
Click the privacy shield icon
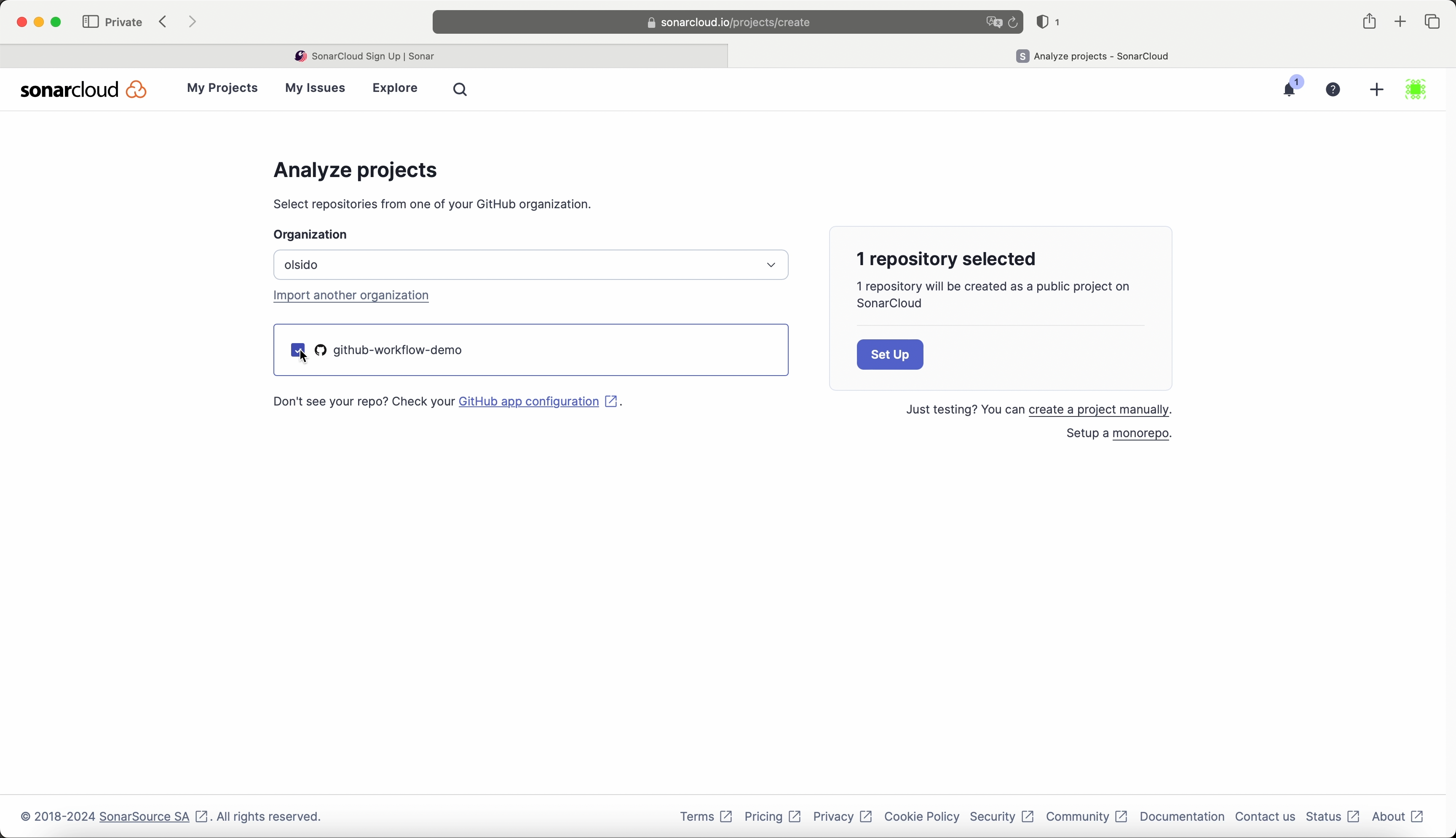(x=1043, y=22)
